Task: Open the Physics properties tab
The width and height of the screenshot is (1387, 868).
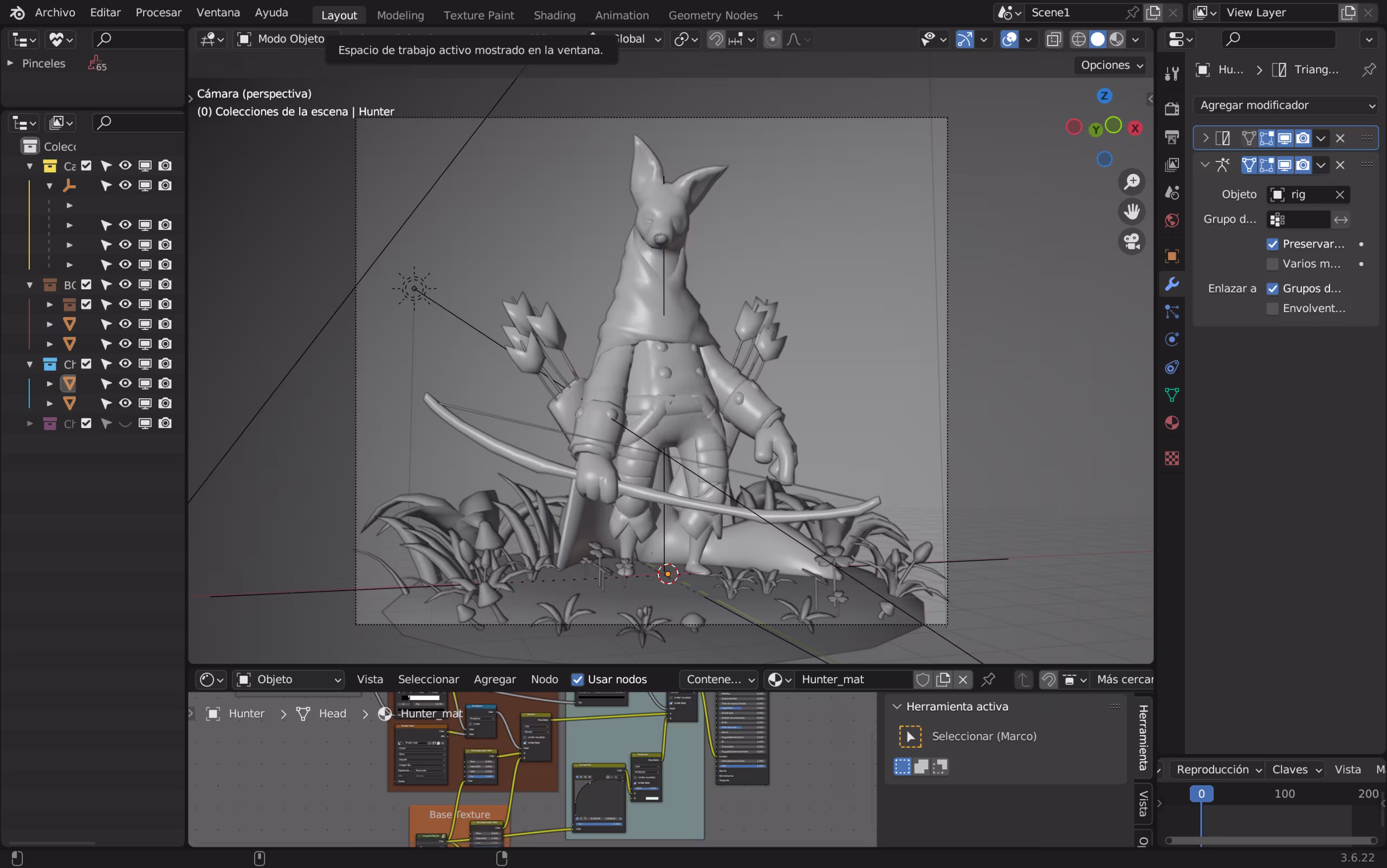Action: [1172, 339]
